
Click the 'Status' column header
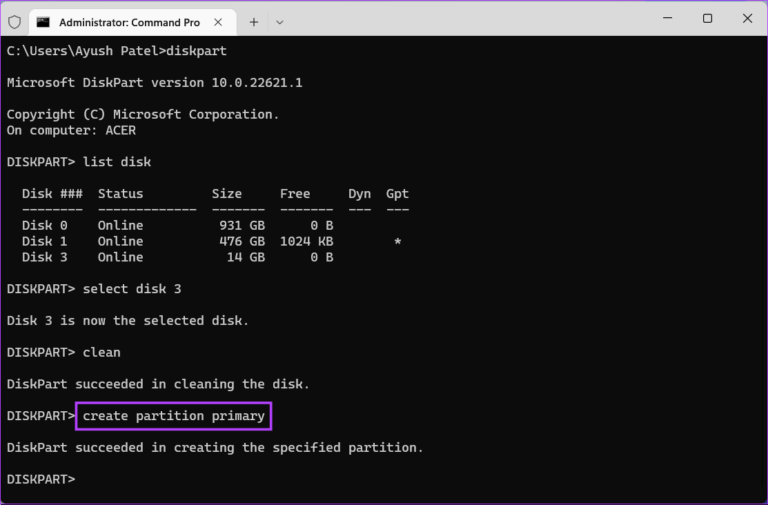click(120, 193)
